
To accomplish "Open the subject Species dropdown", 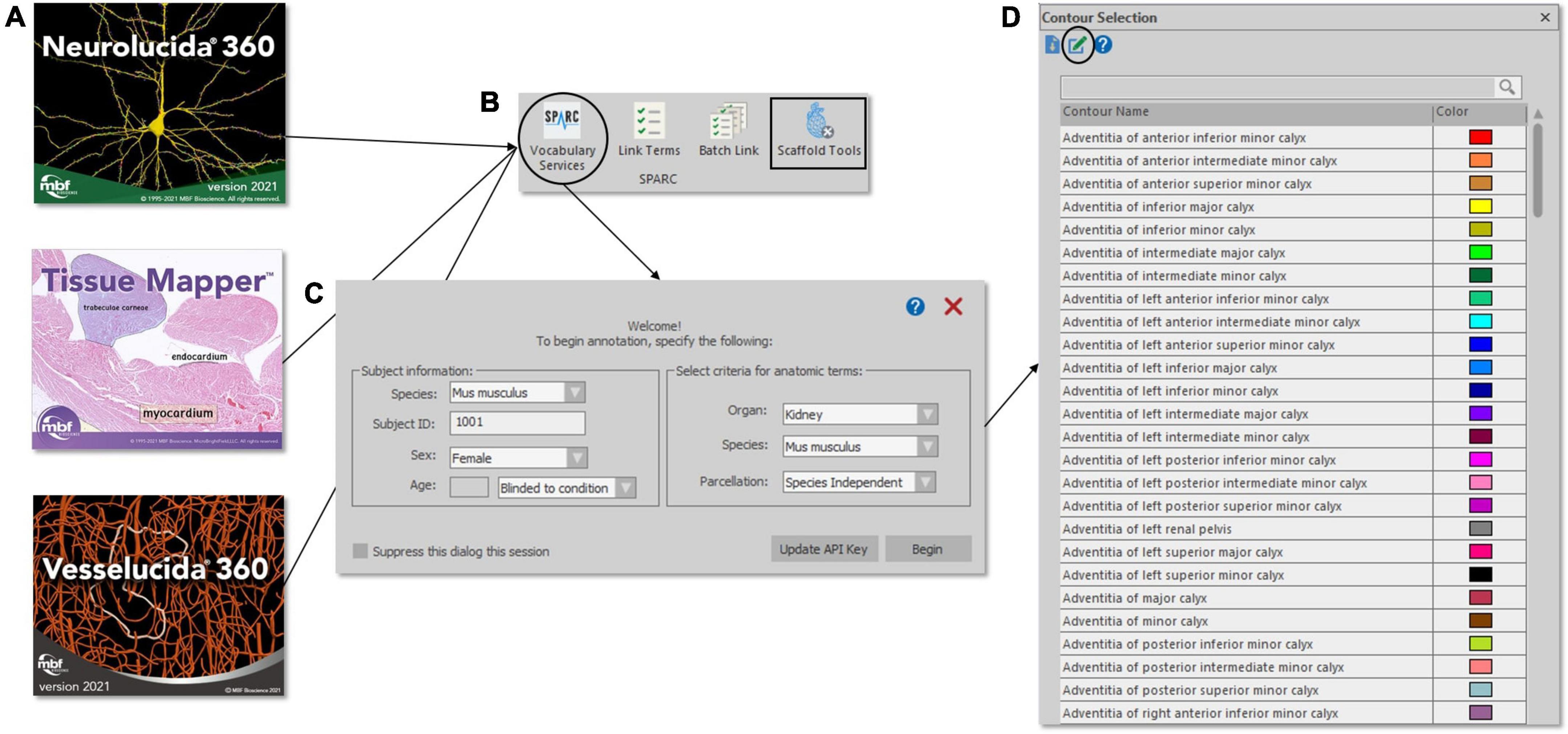I will [575, 392].
